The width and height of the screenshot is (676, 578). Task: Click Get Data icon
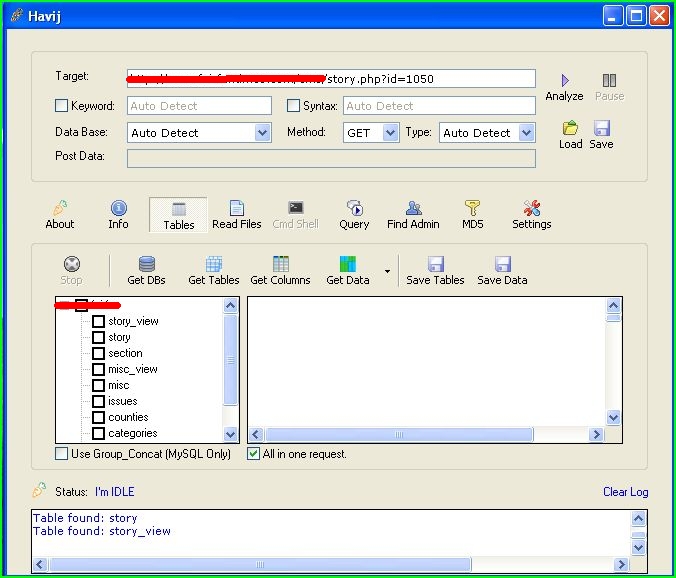click(348, 264)
